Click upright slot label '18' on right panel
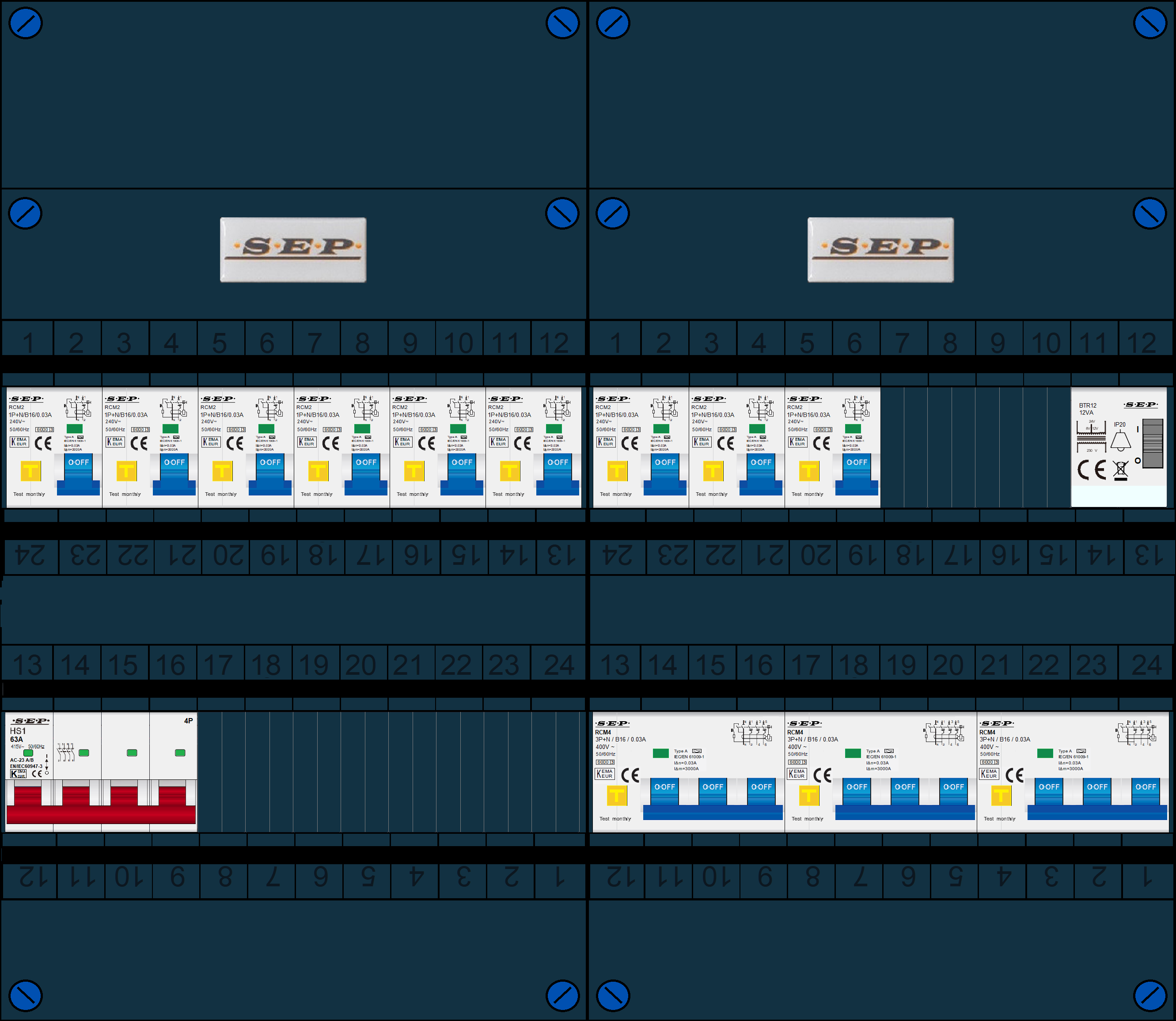1176x1021 pixels. [x=854, y=665]
